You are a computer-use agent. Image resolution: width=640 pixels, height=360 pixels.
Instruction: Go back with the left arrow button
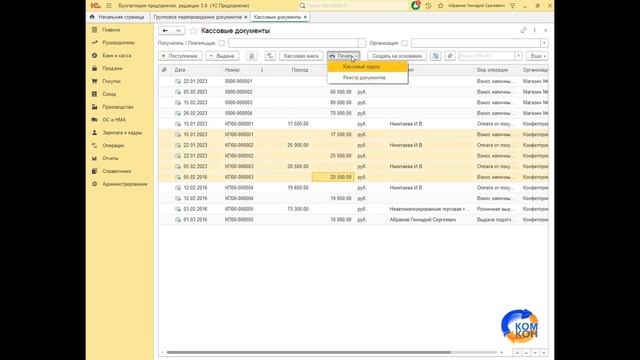[x=165, y=31]
